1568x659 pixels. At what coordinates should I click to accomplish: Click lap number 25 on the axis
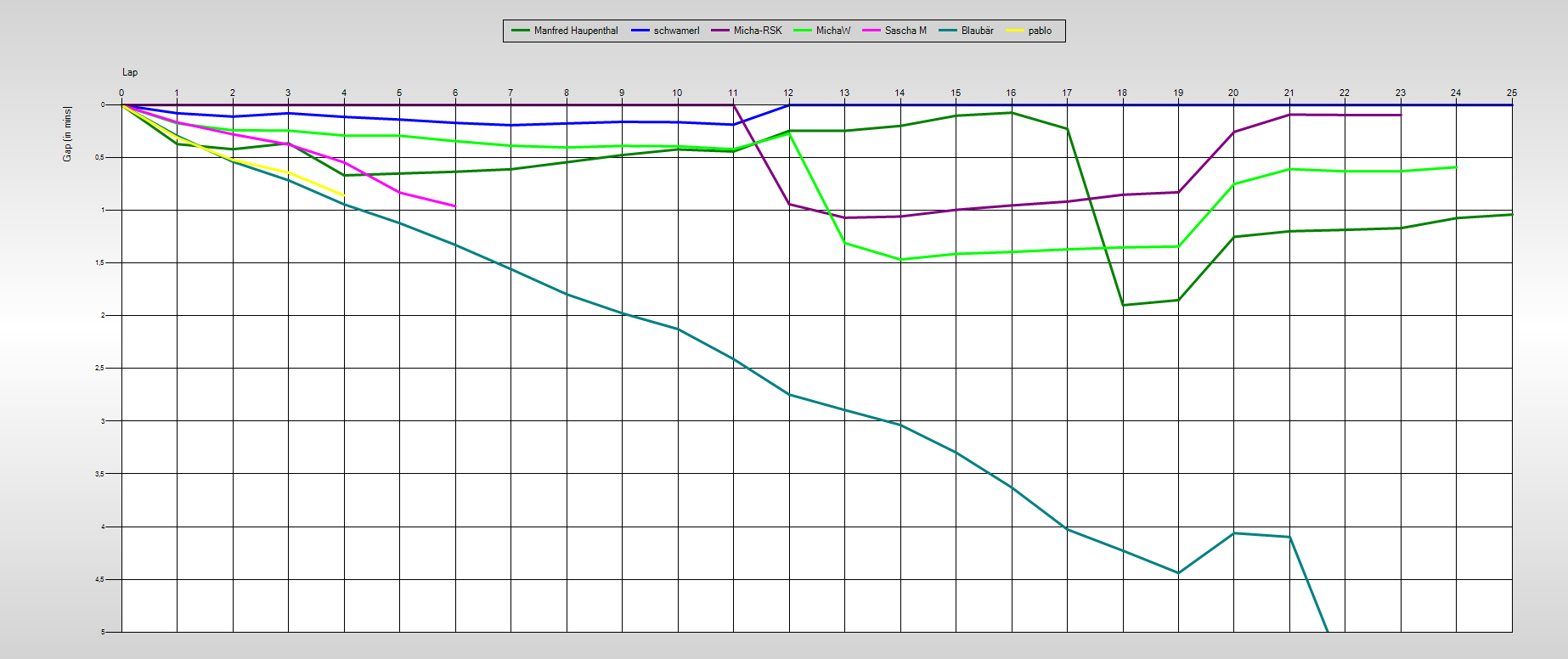coord(1512,93)
